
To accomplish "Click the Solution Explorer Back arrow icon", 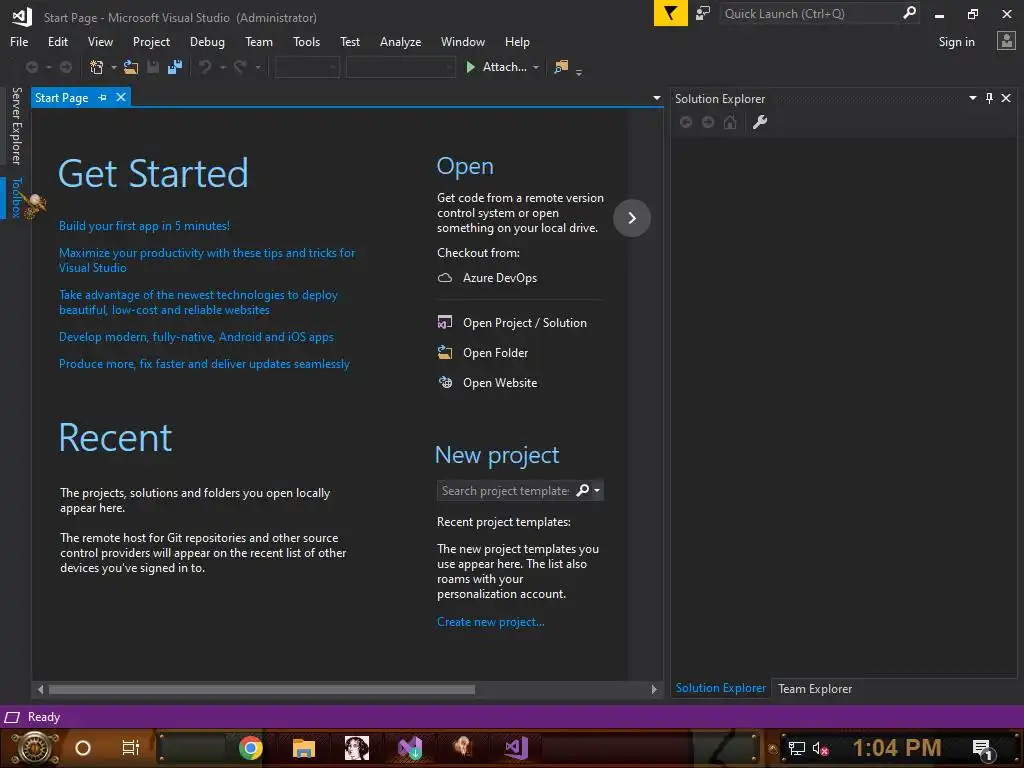I will click(686, 122).
